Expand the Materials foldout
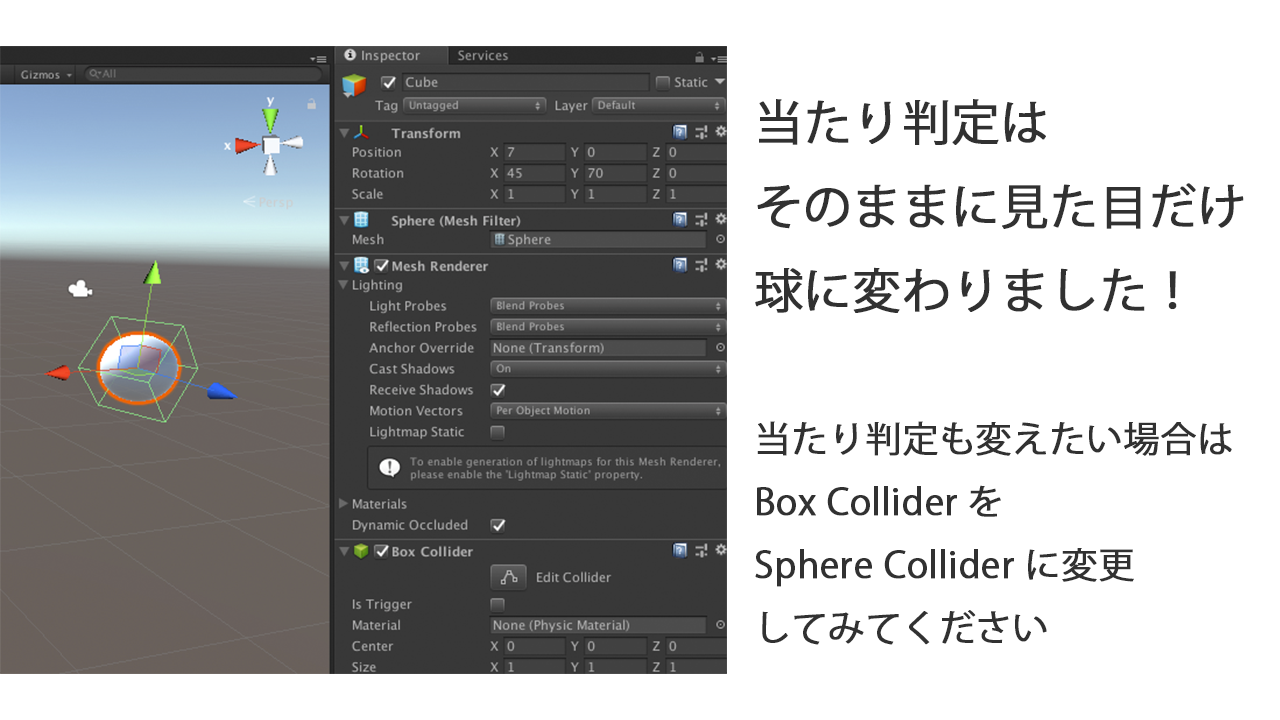Screen dimensions: 1280x720 click(345, 504)
